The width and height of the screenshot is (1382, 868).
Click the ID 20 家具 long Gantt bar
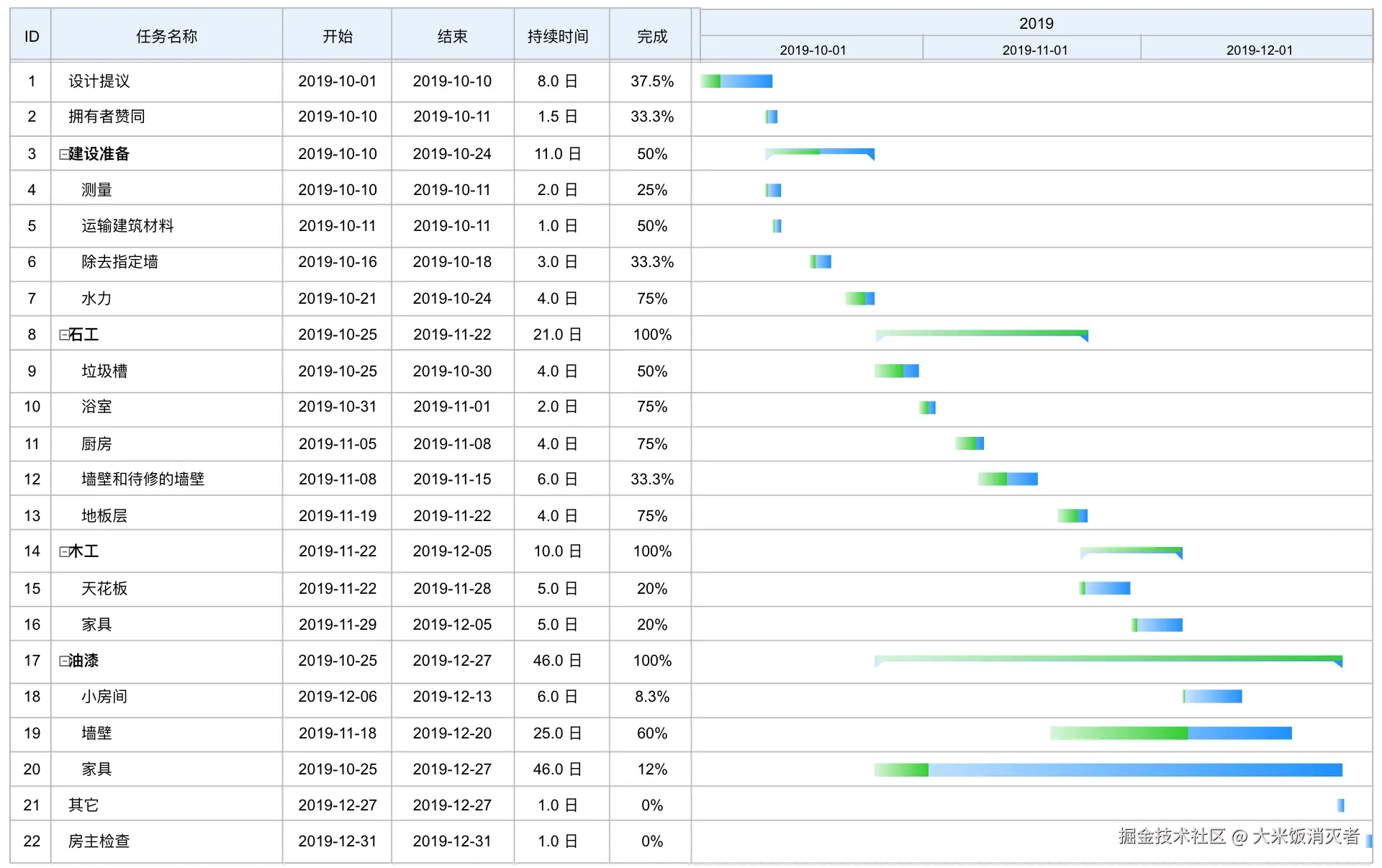[x=1108, y=770]
